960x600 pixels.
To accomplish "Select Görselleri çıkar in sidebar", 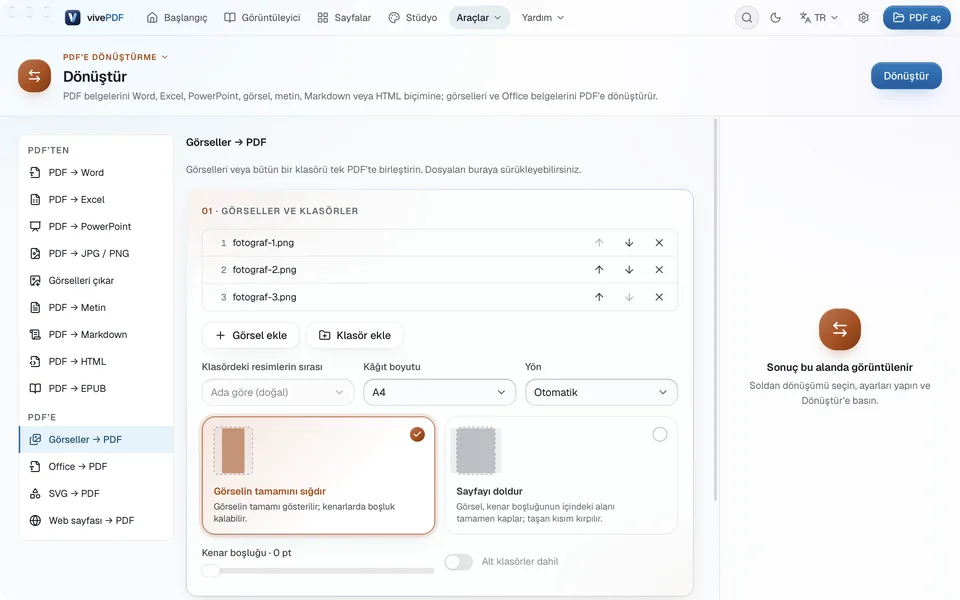I will point(96,280).
